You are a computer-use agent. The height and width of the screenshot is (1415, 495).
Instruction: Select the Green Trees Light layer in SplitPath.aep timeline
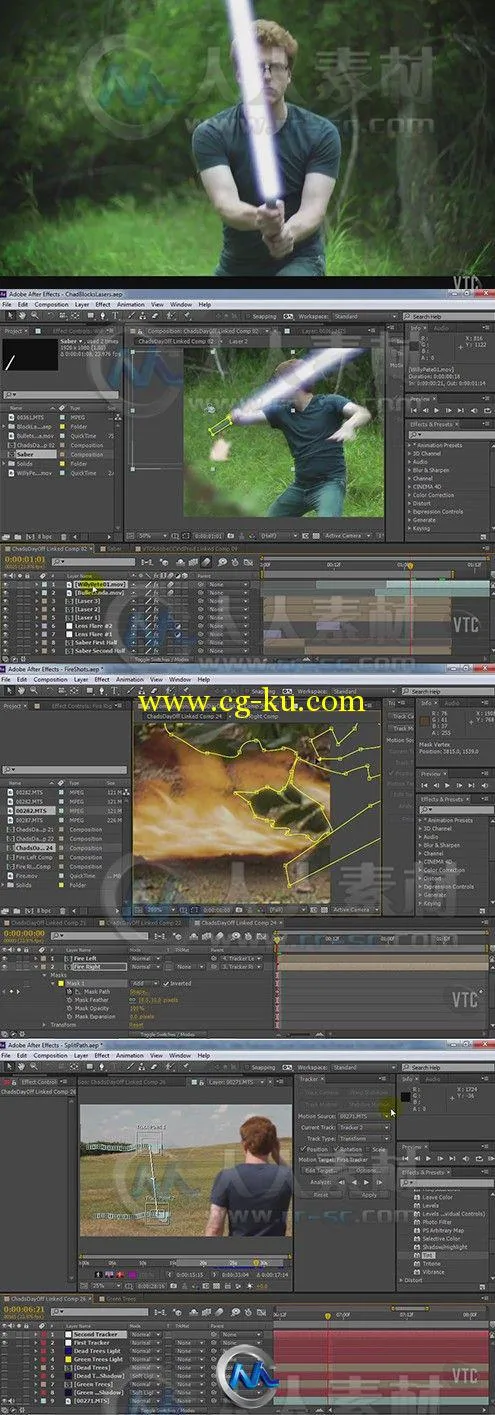click(x=97, y=1361)
